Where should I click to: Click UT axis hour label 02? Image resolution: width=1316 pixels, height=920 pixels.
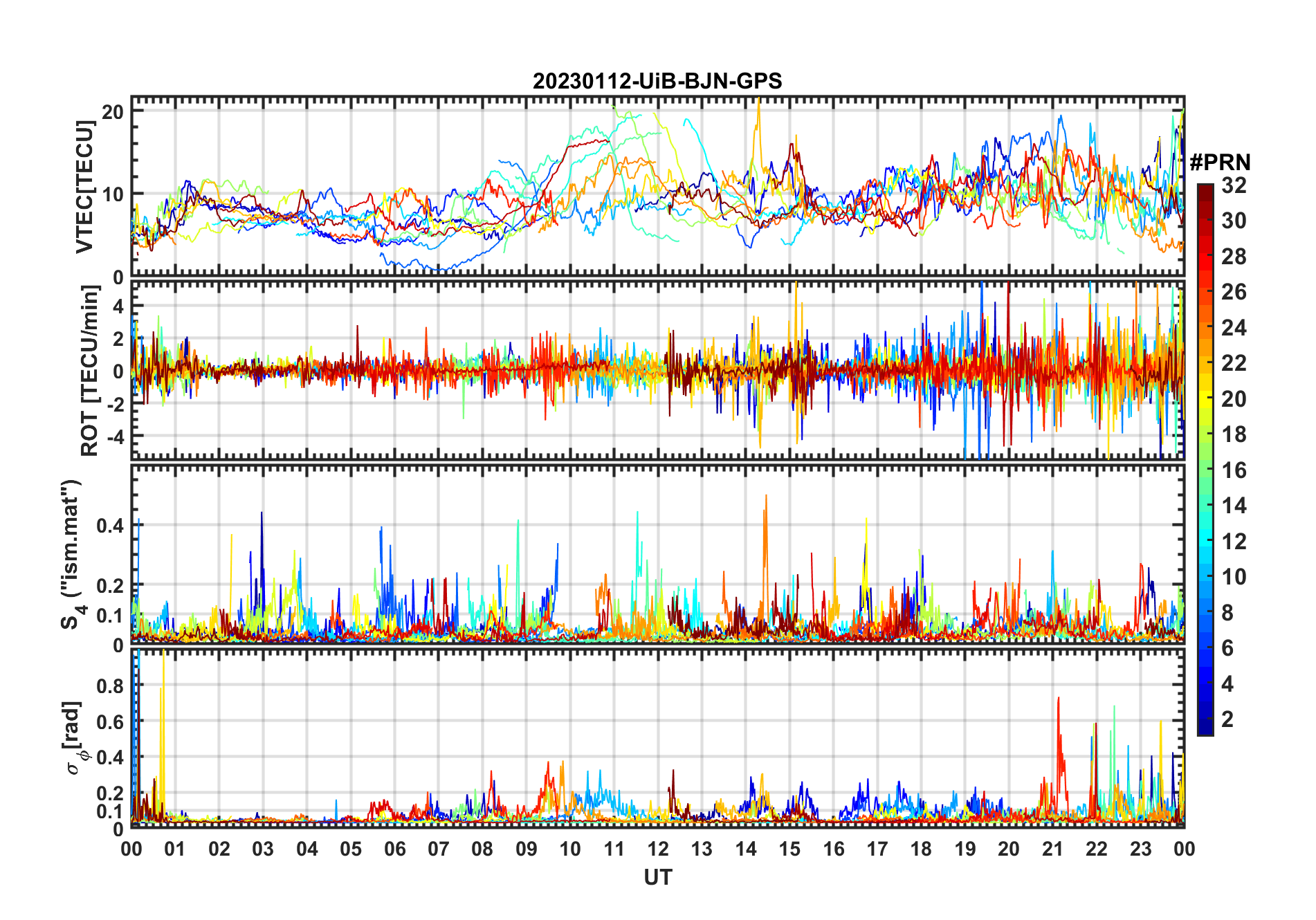219,849
